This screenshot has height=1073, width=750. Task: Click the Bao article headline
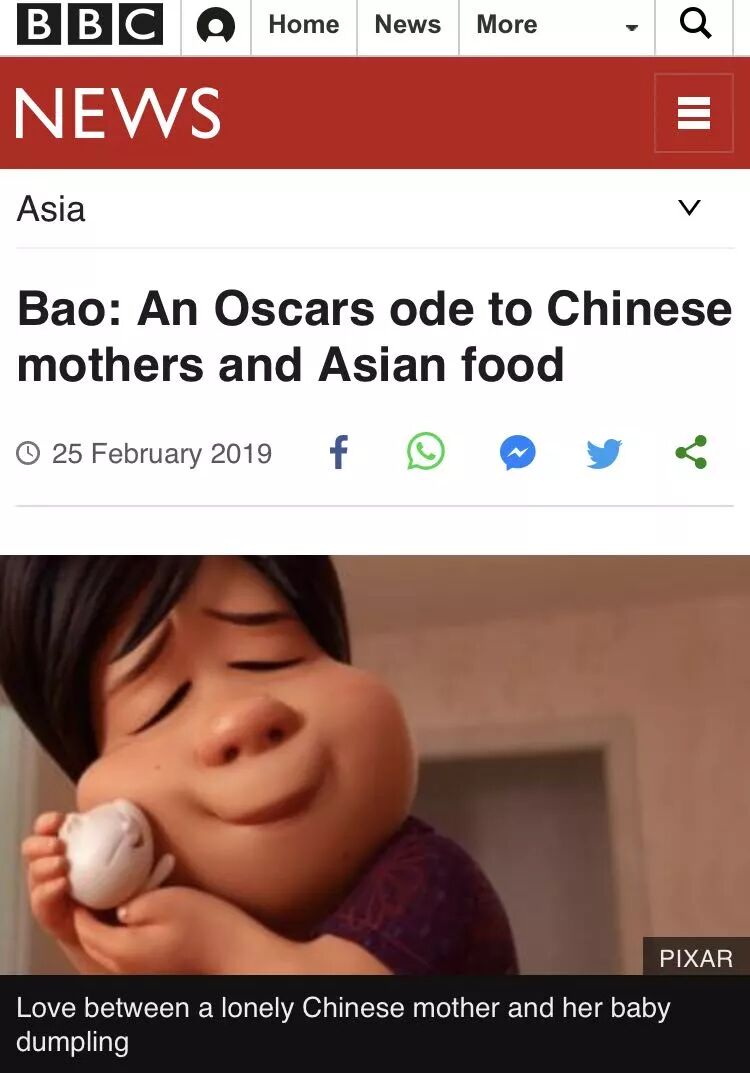tap(374, 336)
